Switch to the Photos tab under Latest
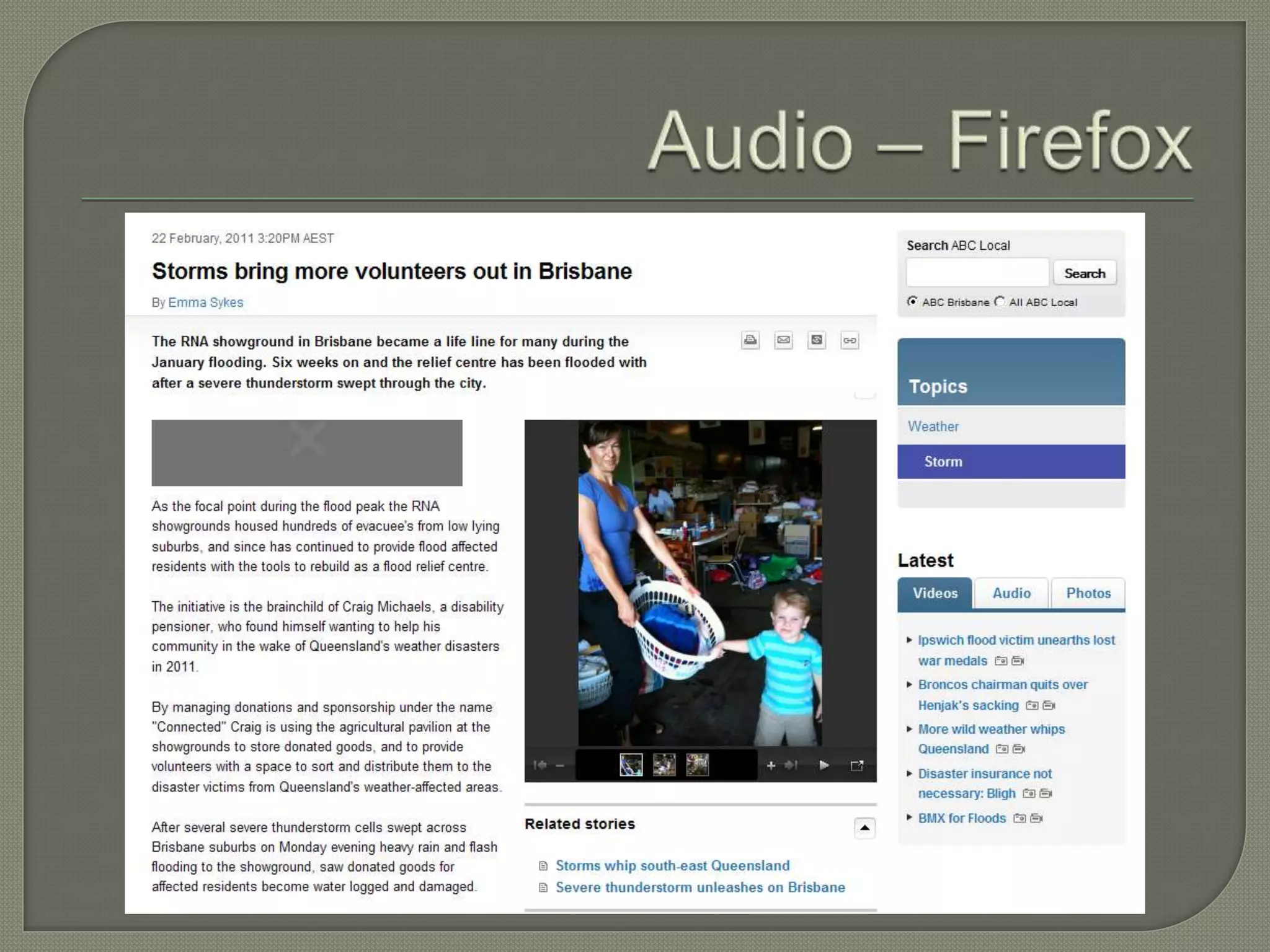 (1088, 593)
